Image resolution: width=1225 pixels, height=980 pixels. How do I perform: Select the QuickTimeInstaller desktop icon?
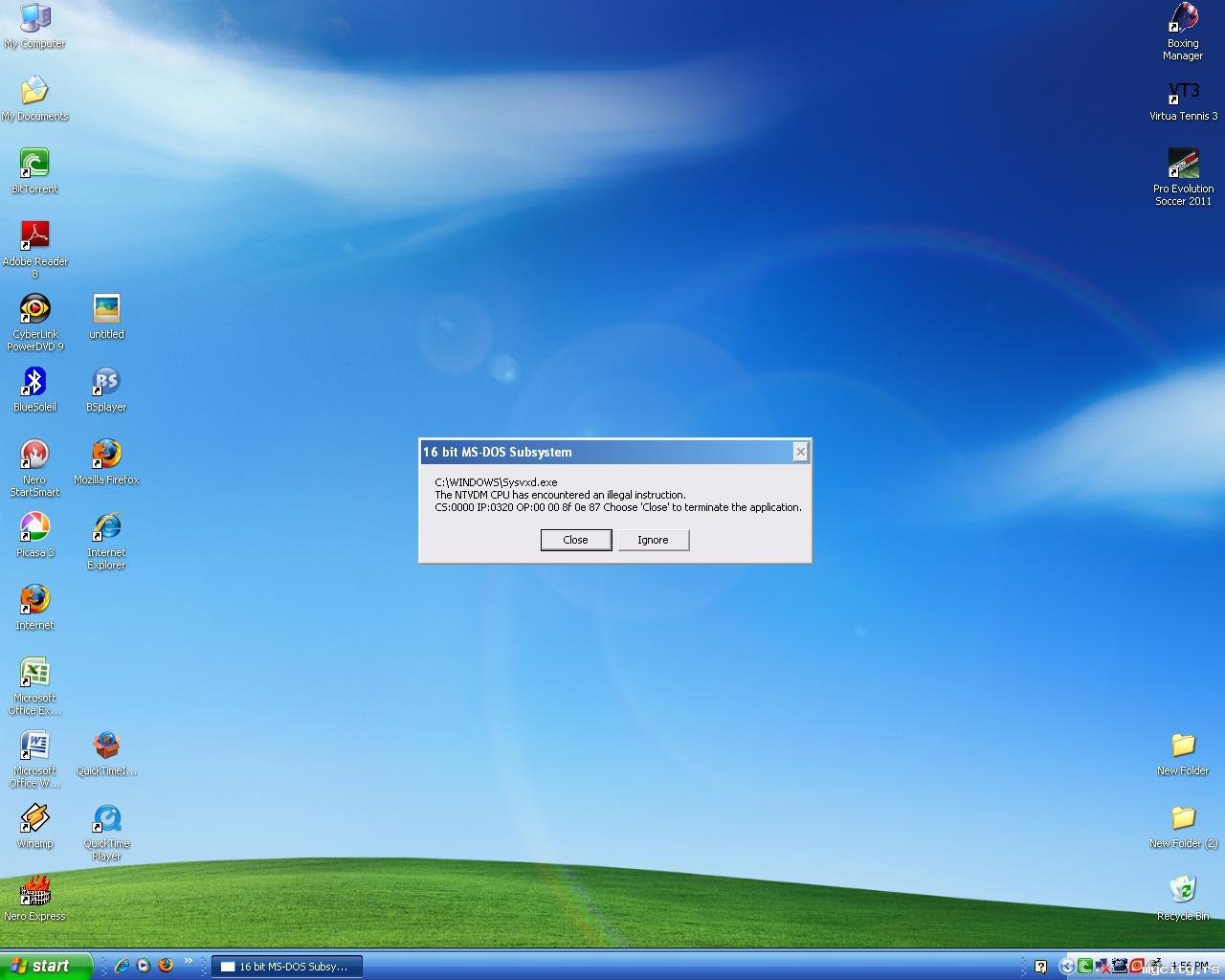[x=106, y=753]
